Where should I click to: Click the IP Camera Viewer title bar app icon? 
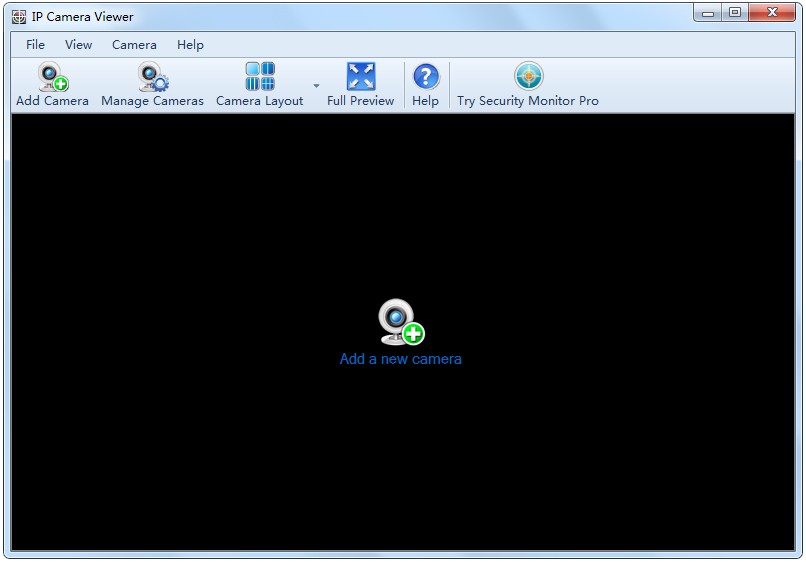(x=19, y=17)
